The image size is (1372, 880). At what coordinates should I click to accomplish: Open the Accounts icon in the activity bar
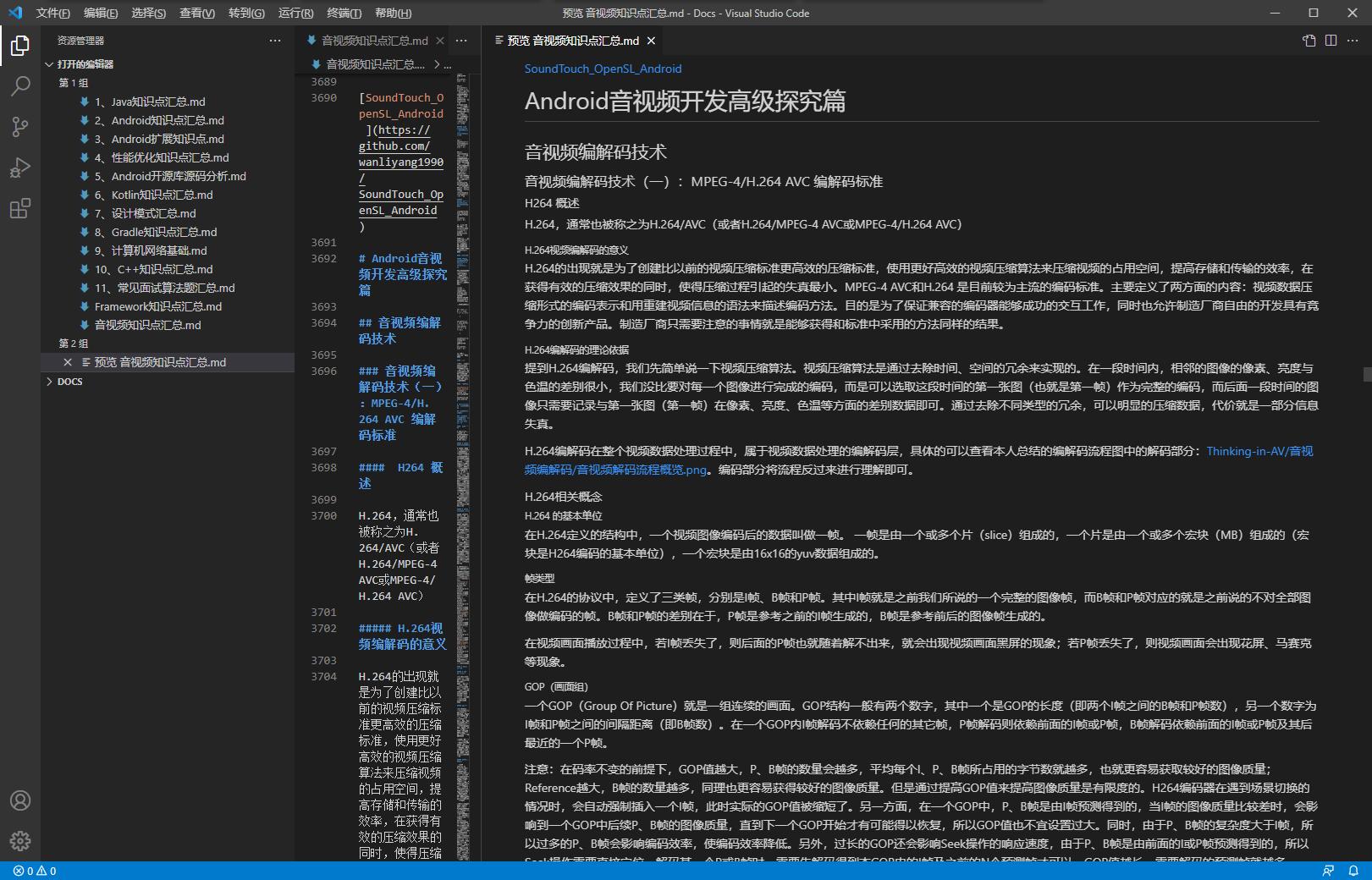point(19,800)
